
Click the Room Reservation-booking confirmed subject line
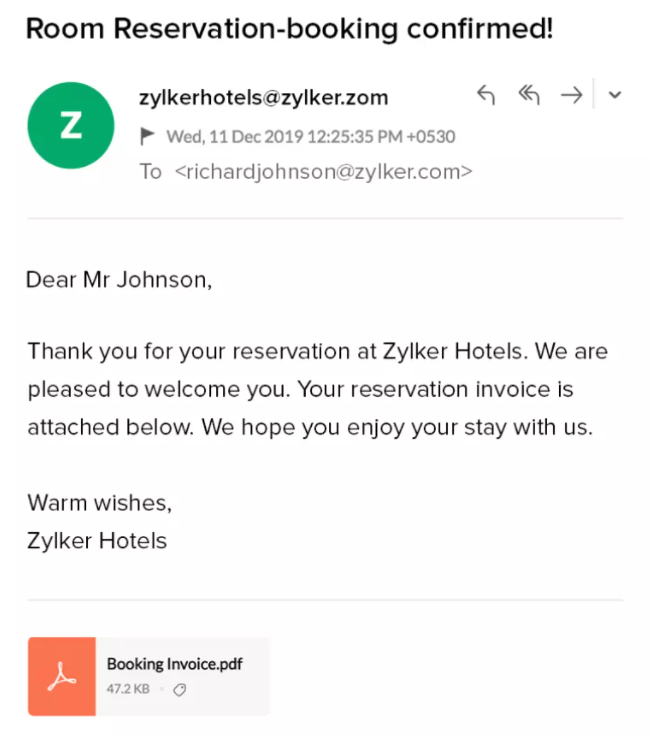289,28
